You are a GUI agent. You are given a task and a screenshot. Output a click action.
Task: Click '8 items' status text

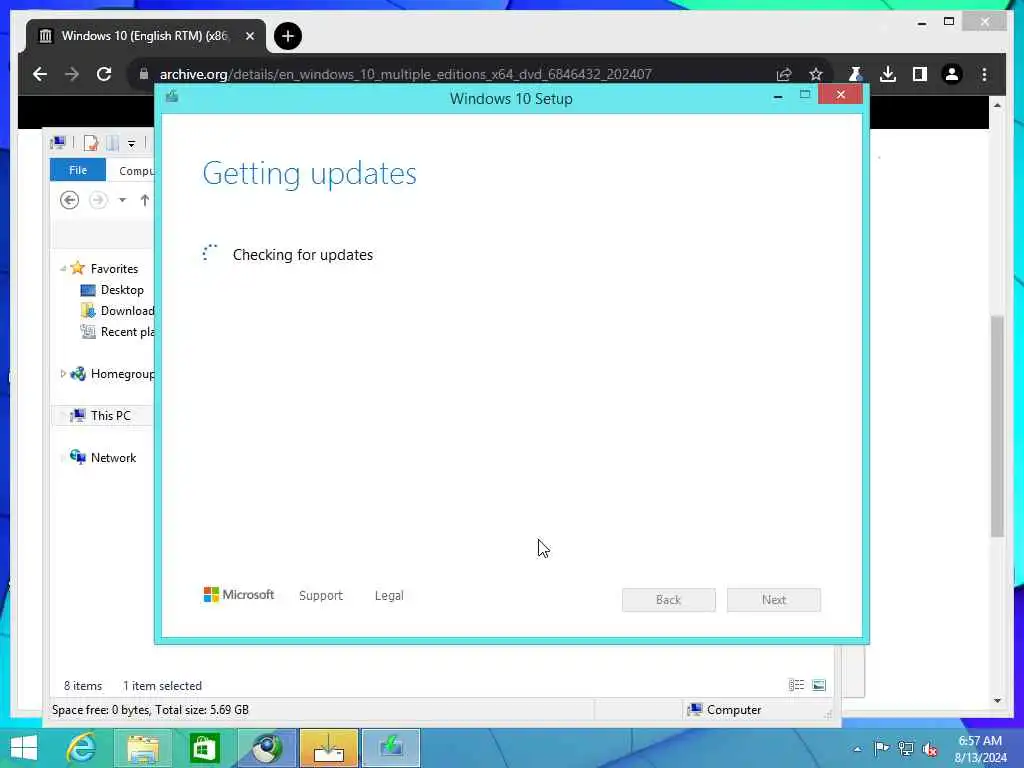point(83,686)
